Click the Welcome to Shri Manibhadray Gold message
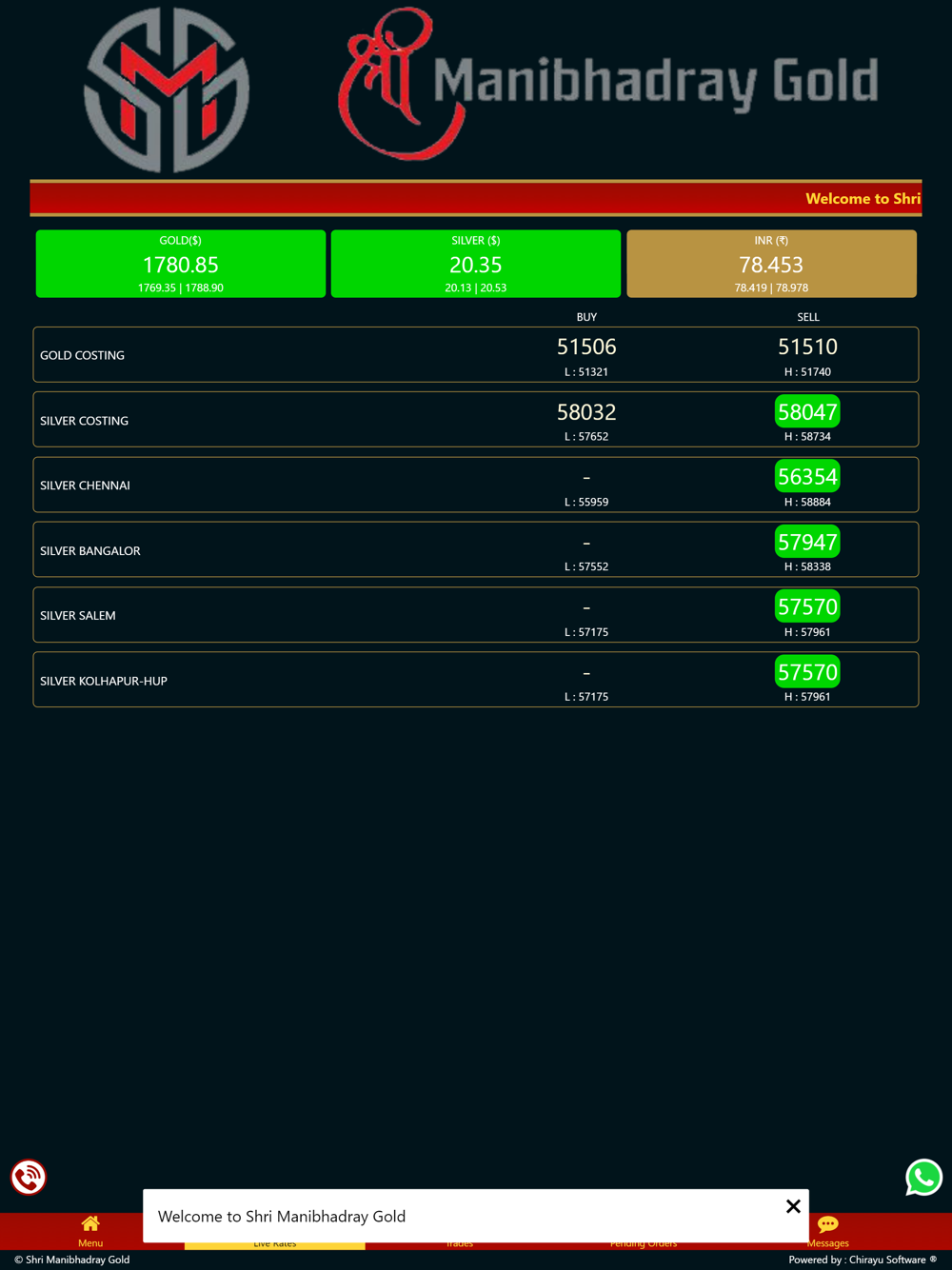 click(282, 1217)
